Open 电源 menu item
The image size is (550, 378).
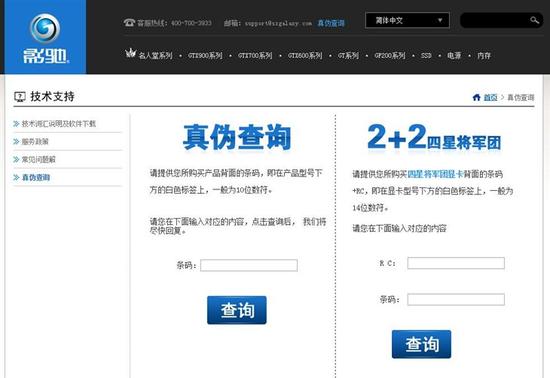click(454, 55)
